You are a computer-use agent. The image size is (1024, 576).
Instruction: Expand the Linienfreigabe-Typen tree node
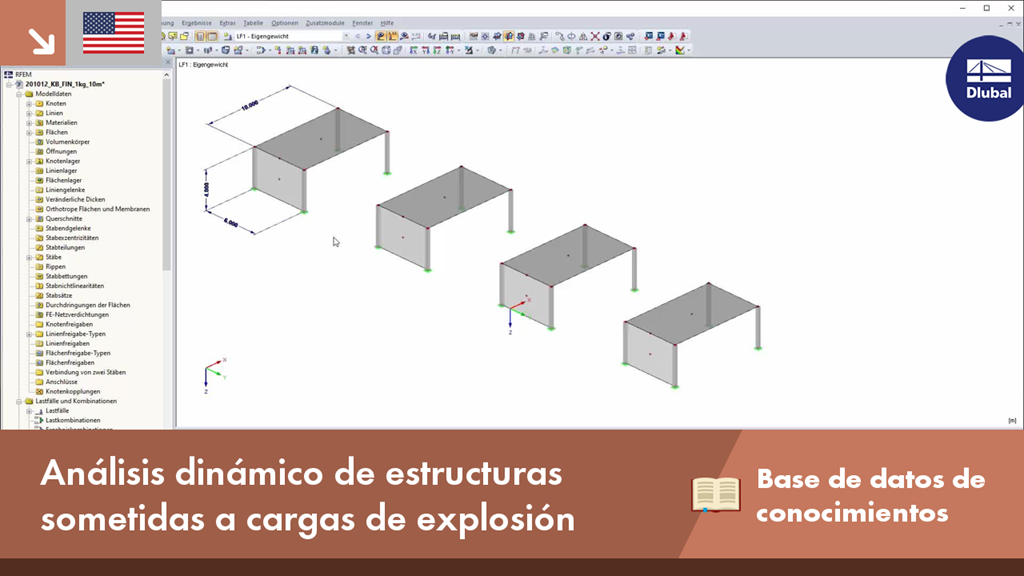(x=29, y=334)
